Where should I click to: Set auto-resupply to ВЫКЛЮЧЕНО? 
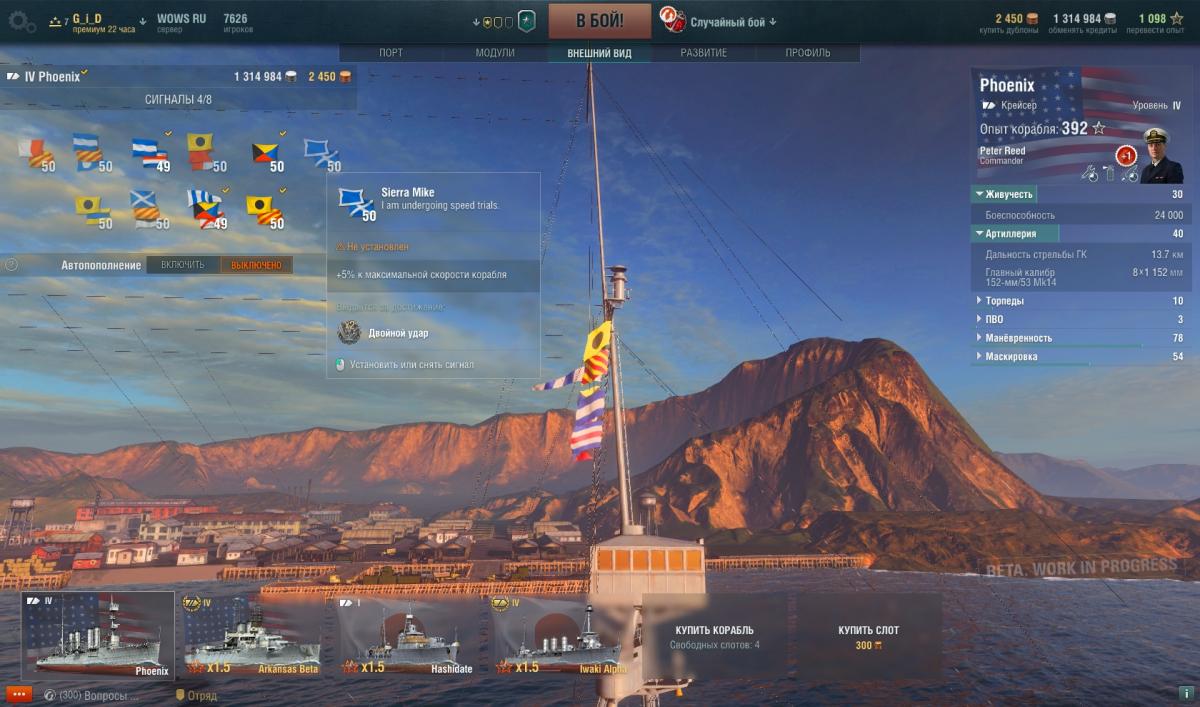256,265
